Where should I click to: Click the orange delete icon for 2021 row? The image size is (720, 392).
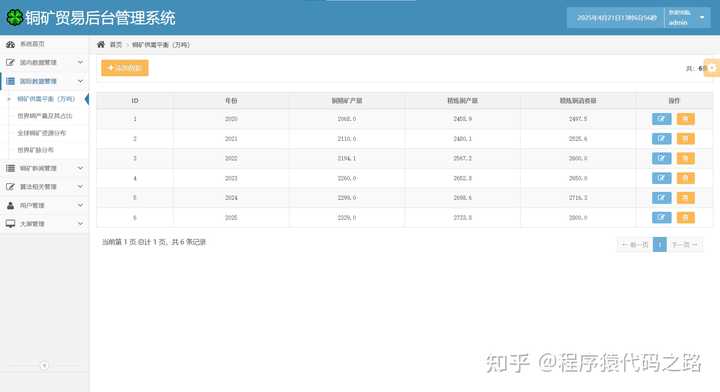(686, 139)
